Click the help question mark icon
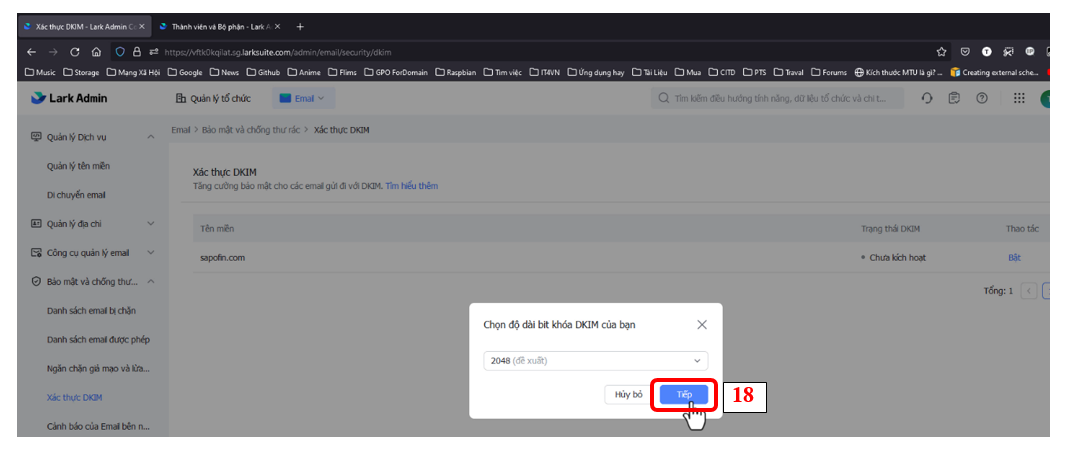This screenshot has width=1065, height=453. point(981,98)
